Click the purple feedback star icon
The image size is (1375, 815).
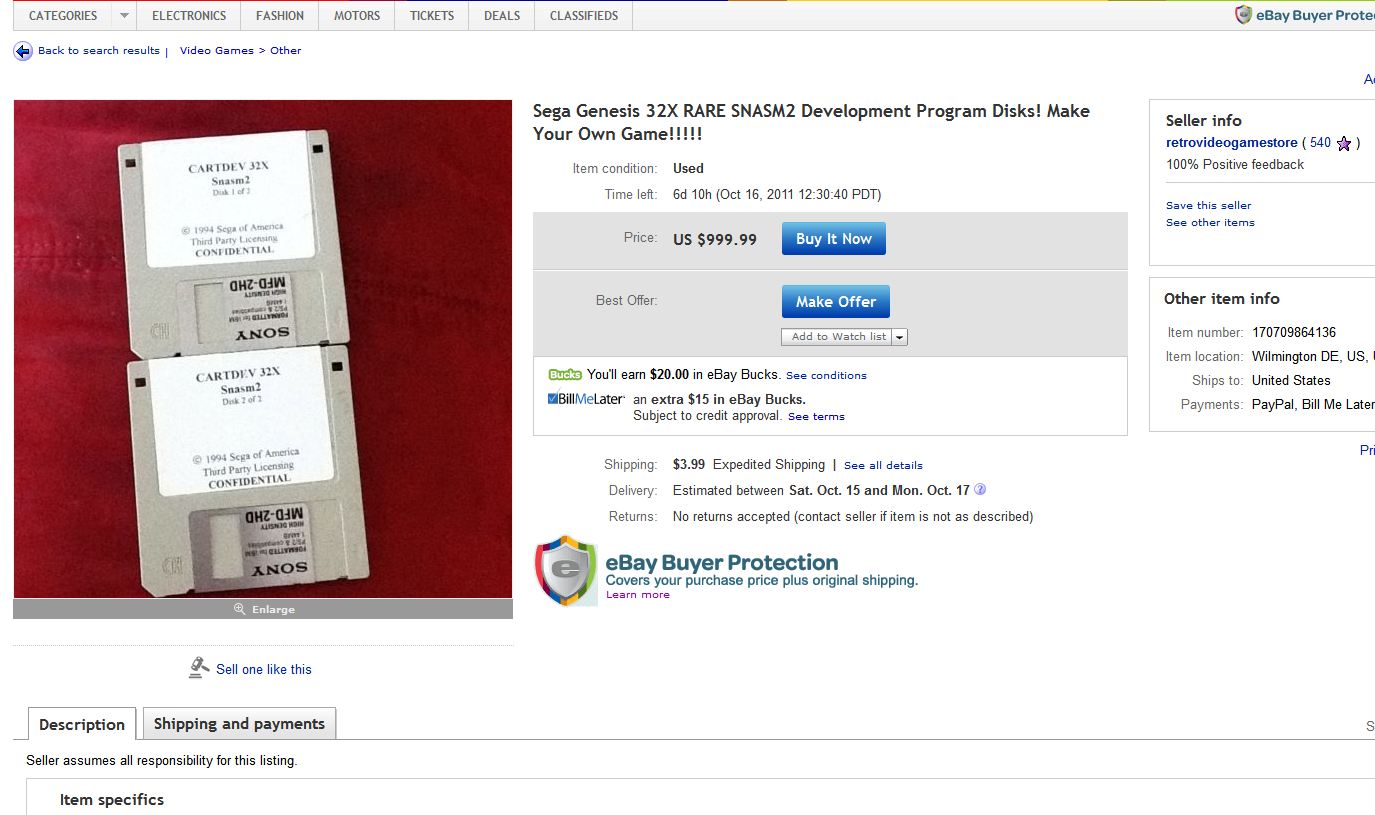tap(1343, 143)
